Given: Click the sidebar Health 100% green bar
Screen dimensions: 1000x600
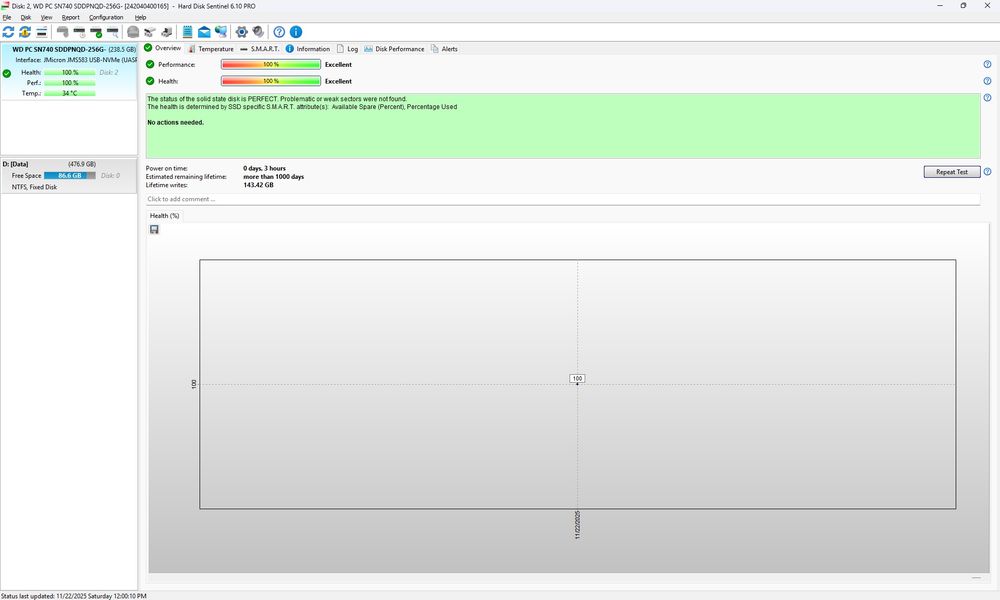Looking at the screenshot, I should (x=70, y=73).
